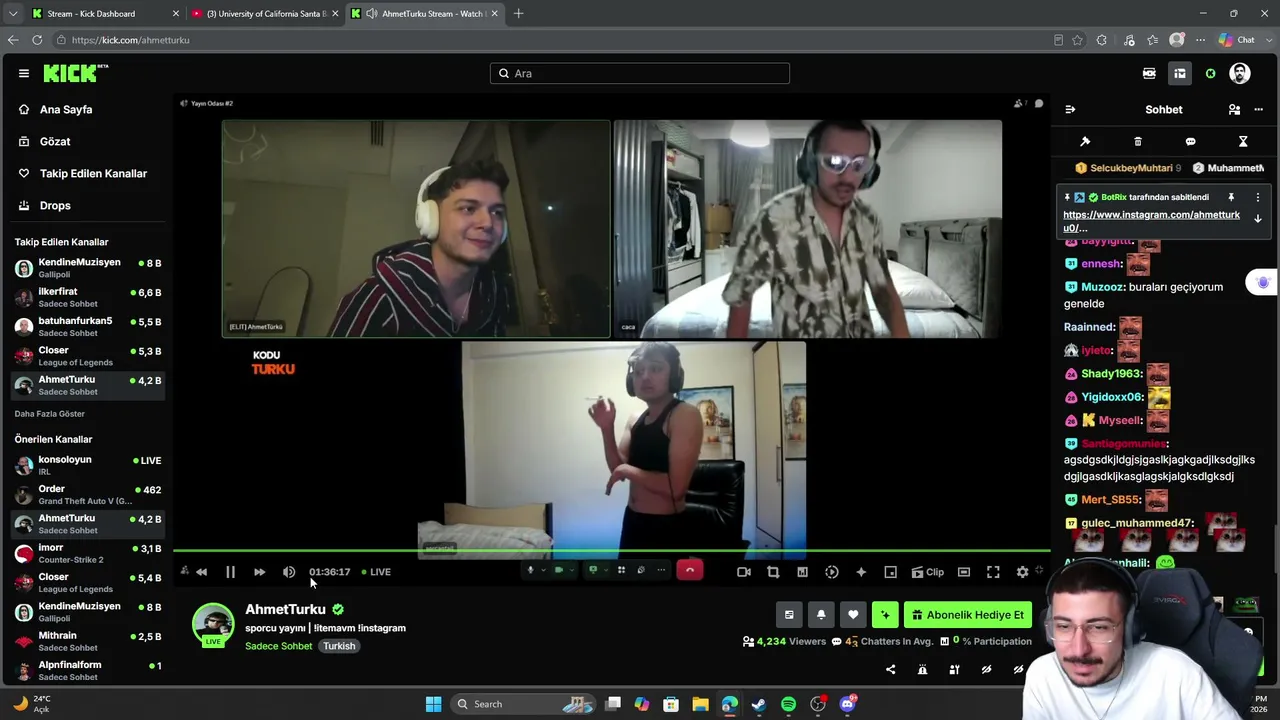Viewport: 1280px width, 720px height.
Task: Open batuhanfurkan5 channel in sidebar
Action: [88, 326]
